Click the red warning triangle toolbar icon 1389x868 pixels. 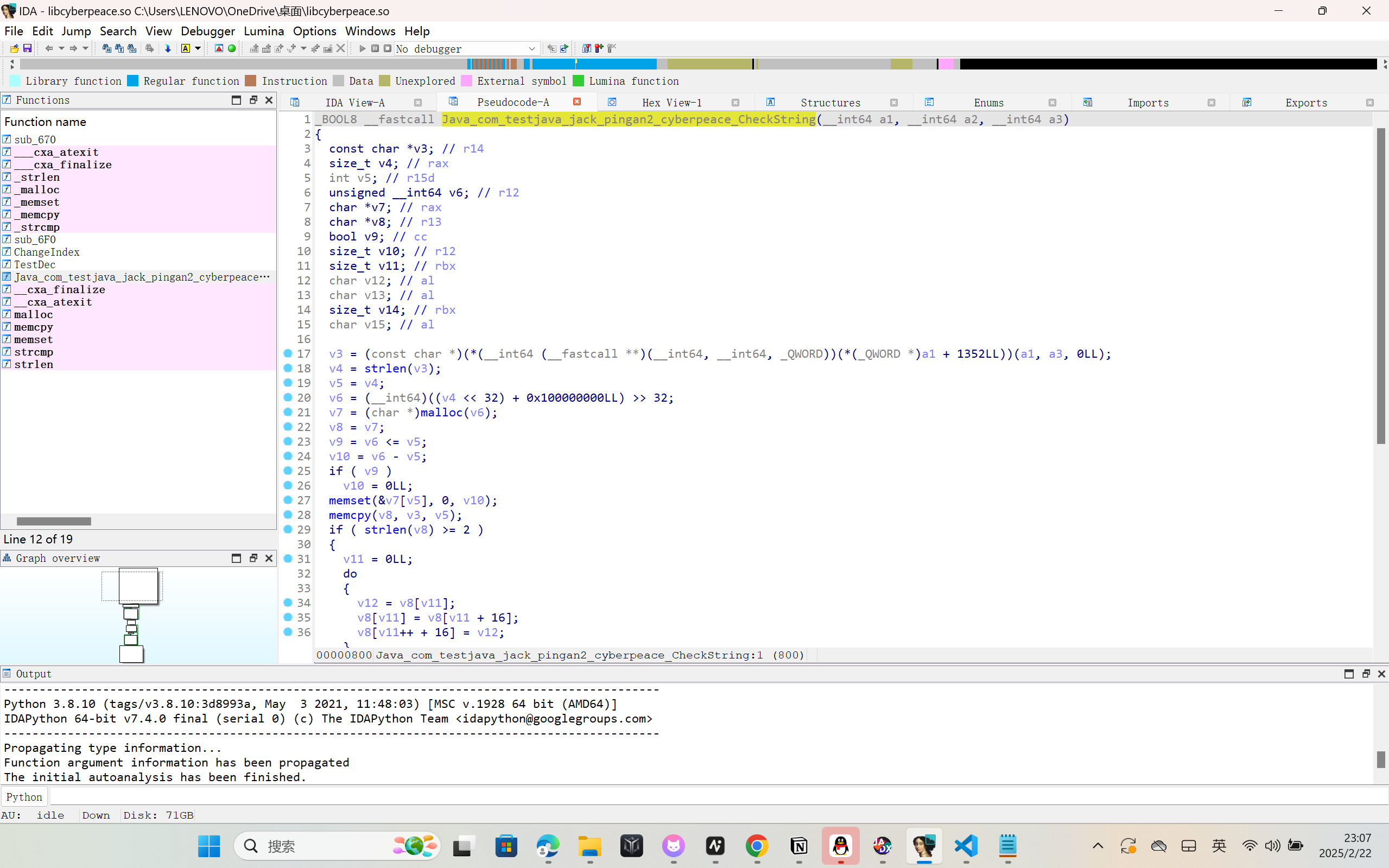point(219,48)
